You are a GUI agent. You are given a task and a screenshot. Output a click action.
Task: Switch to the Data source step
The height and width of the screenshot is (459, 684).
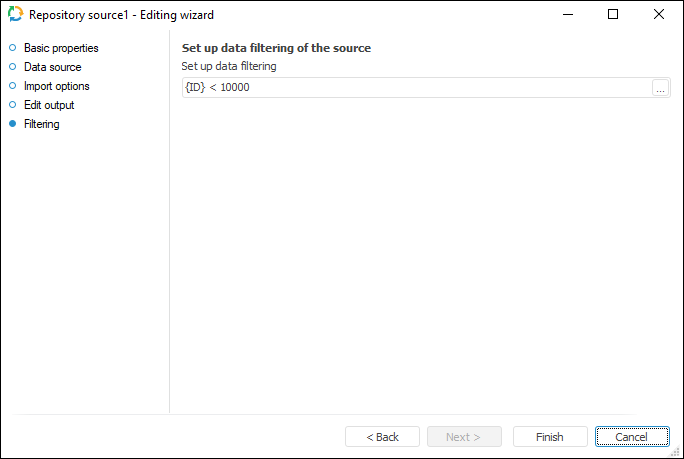tap(52, 67)
